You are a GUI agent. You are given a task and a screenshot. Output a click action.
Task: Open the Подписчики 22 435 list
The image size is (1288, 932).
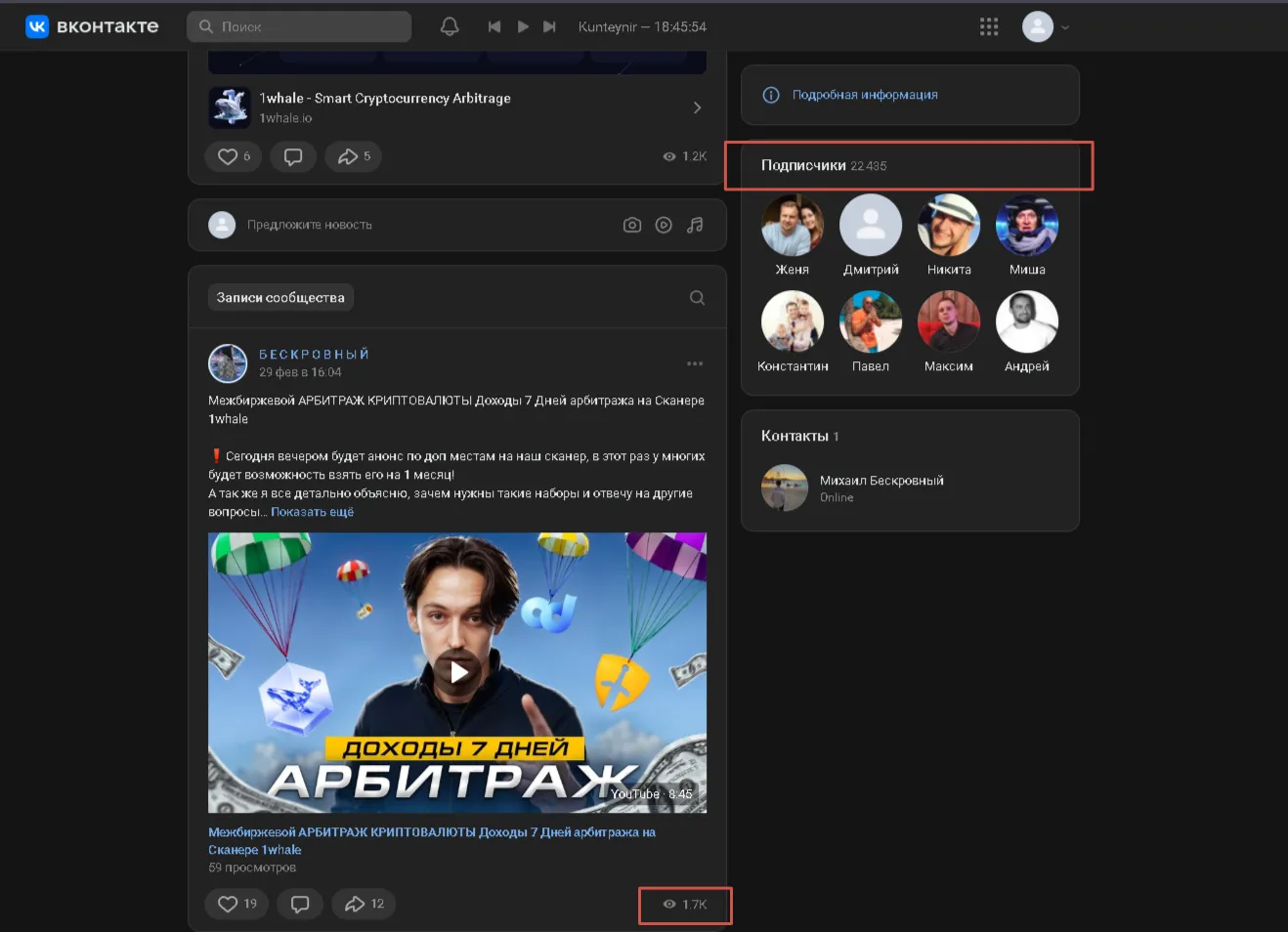click(x=824, y=165)
